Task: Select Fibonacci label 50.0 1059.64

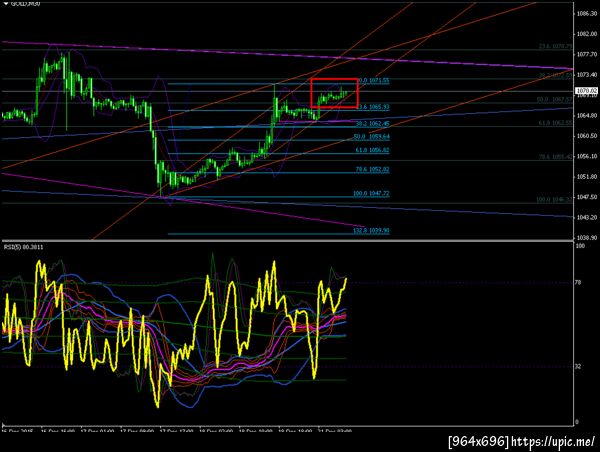Action: point(372,136)
